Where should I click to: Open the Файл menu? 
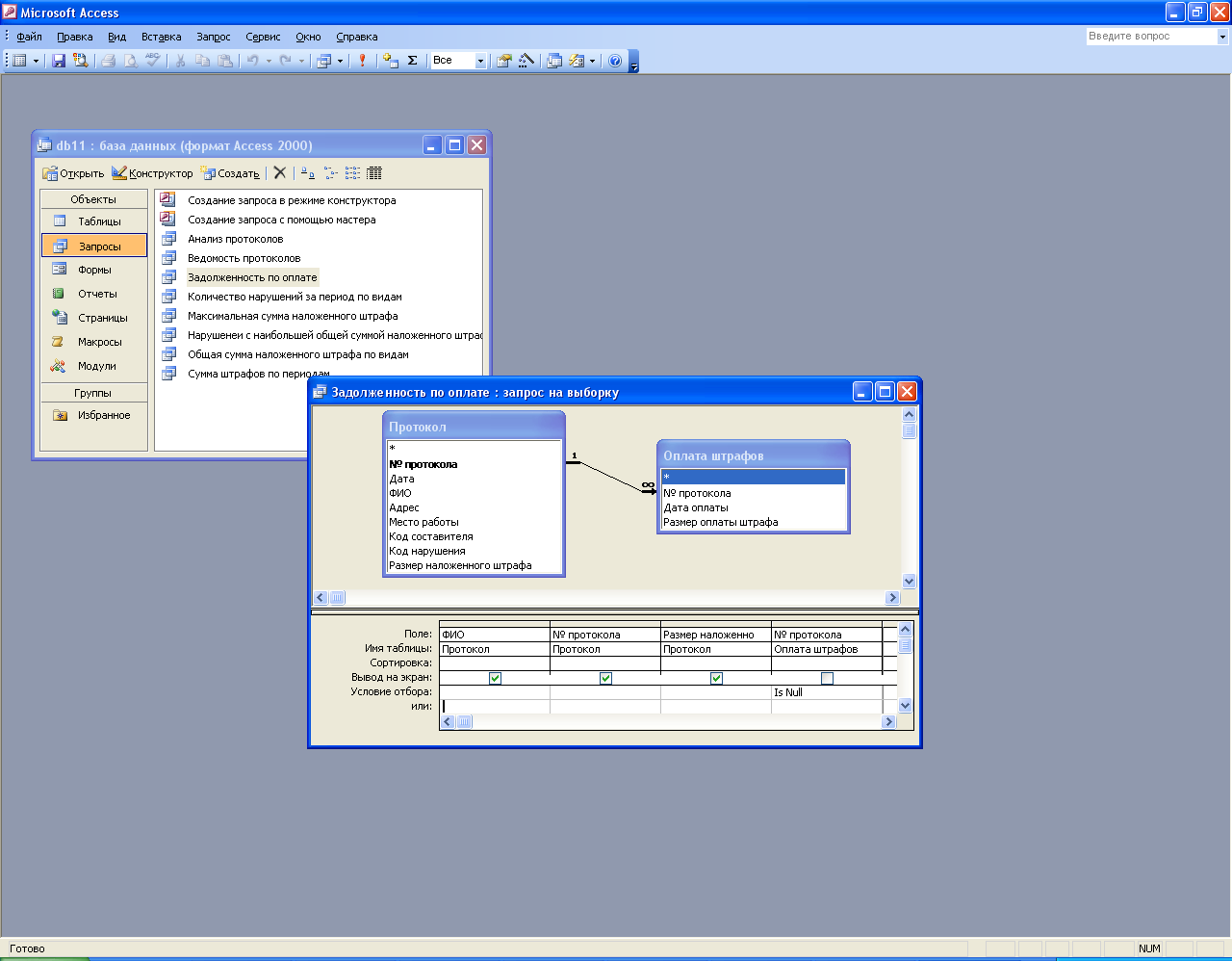[29, 37]
